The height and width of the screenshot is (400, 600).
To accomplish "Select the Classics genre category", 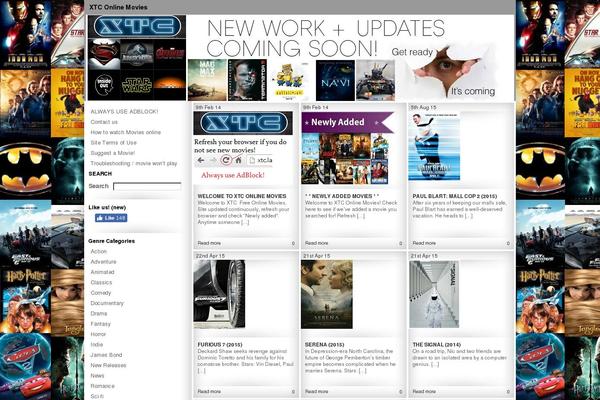I will (x=101, y=282).
